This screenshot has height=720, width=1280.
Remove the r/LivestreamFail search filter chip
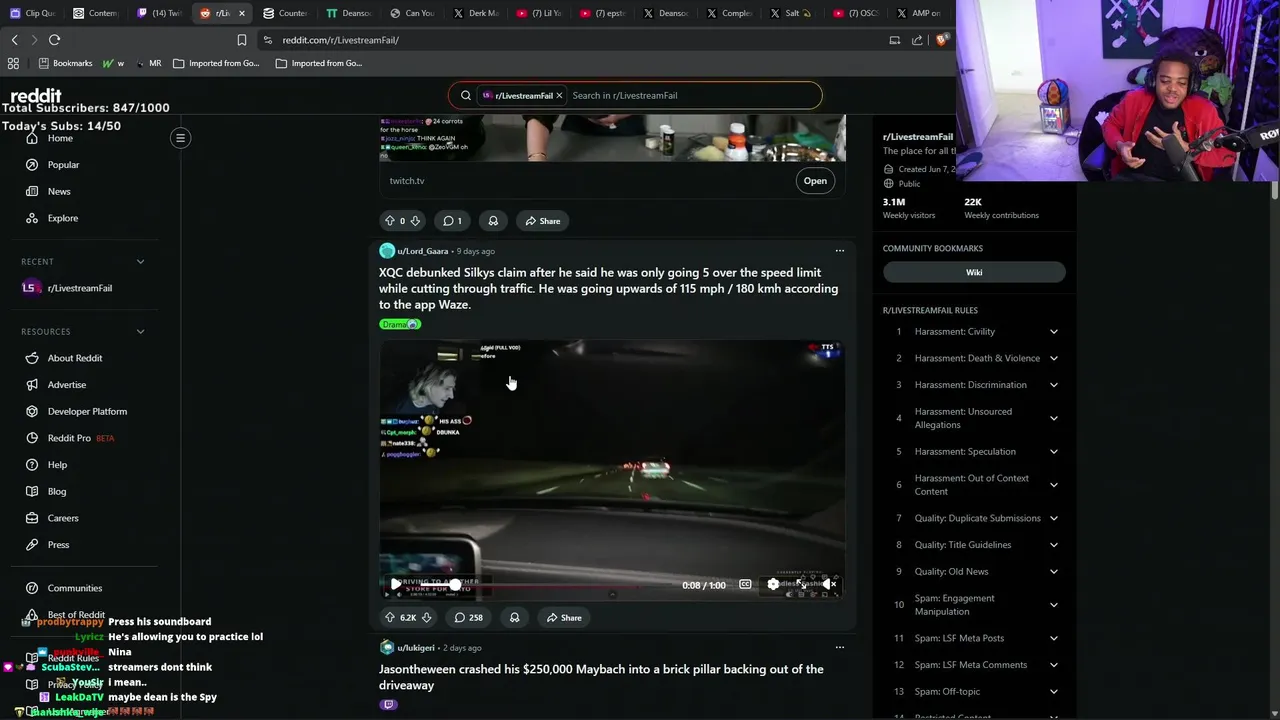(x=559, y=95)
